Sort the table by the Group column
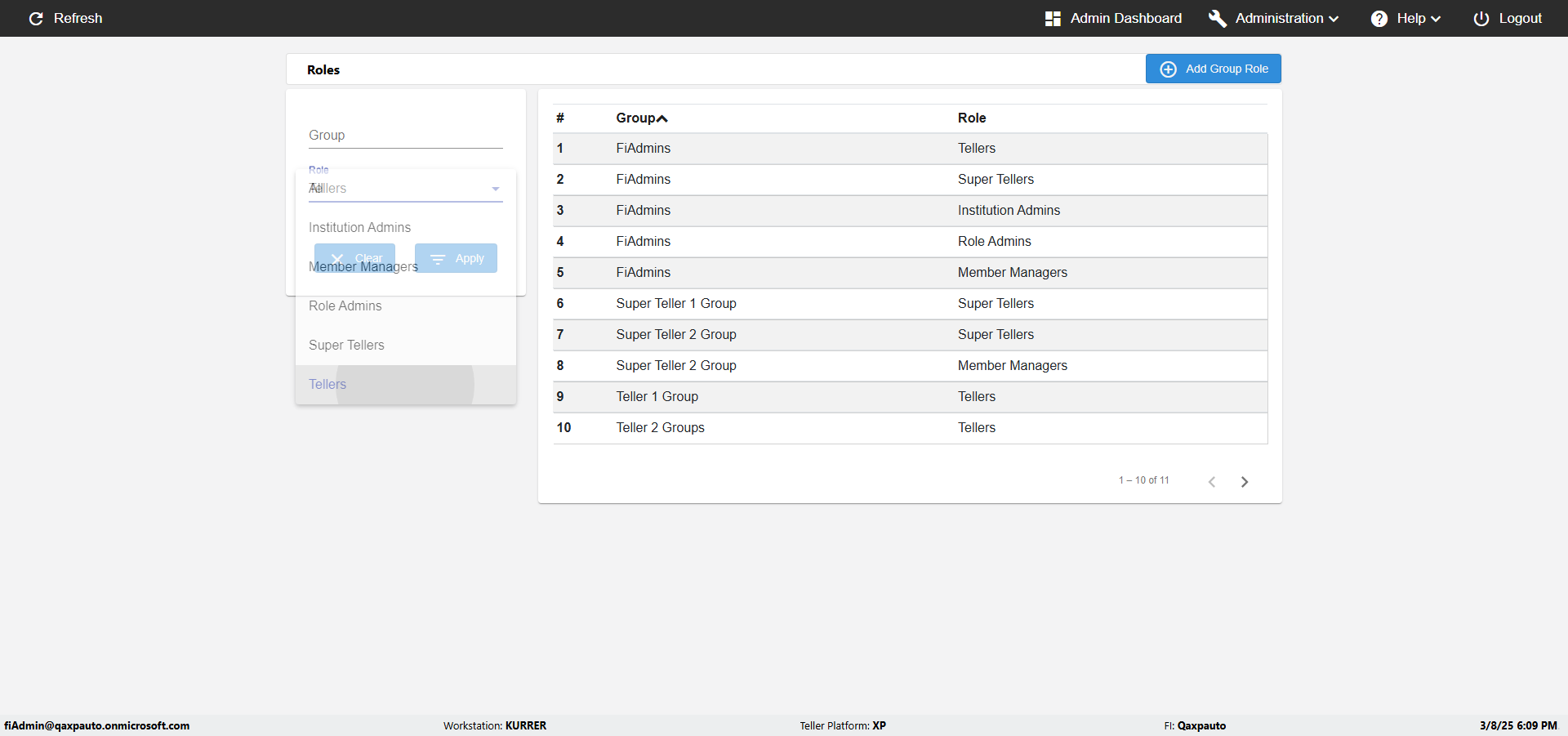Screen dimensions: 1568x736 click(642, 118)
